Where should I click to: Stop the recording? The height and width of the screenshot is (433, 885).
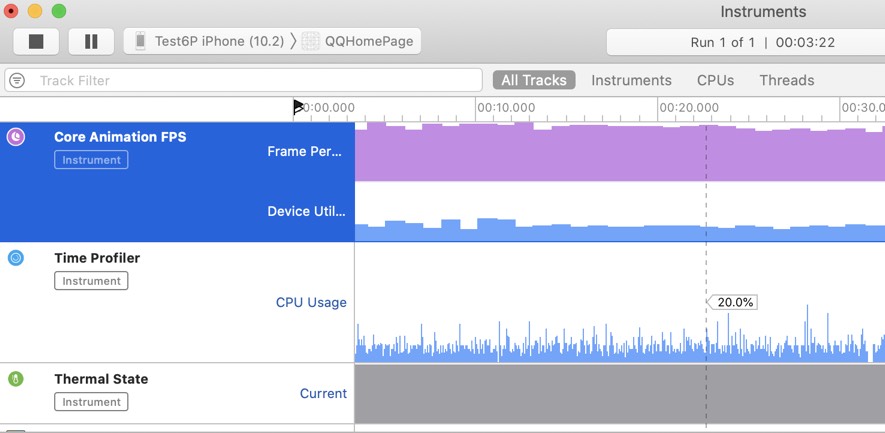[x=36, y=41]
